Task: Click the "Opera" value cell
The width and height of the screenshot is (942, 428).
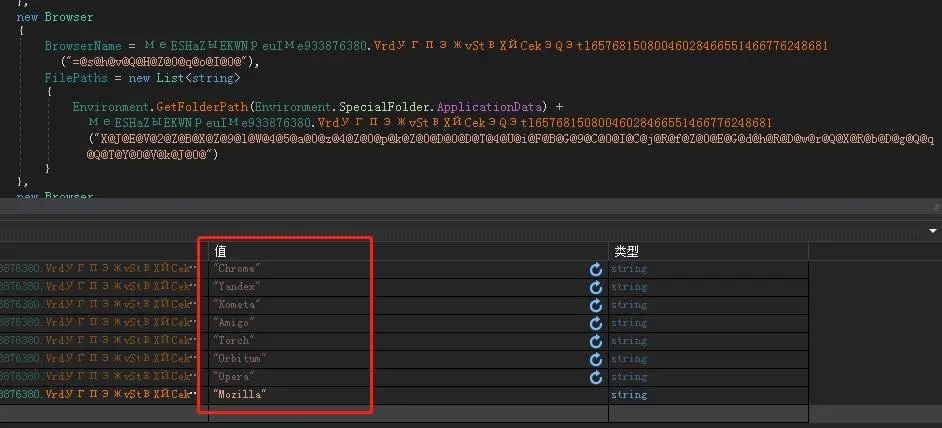Action: point(234,377)
